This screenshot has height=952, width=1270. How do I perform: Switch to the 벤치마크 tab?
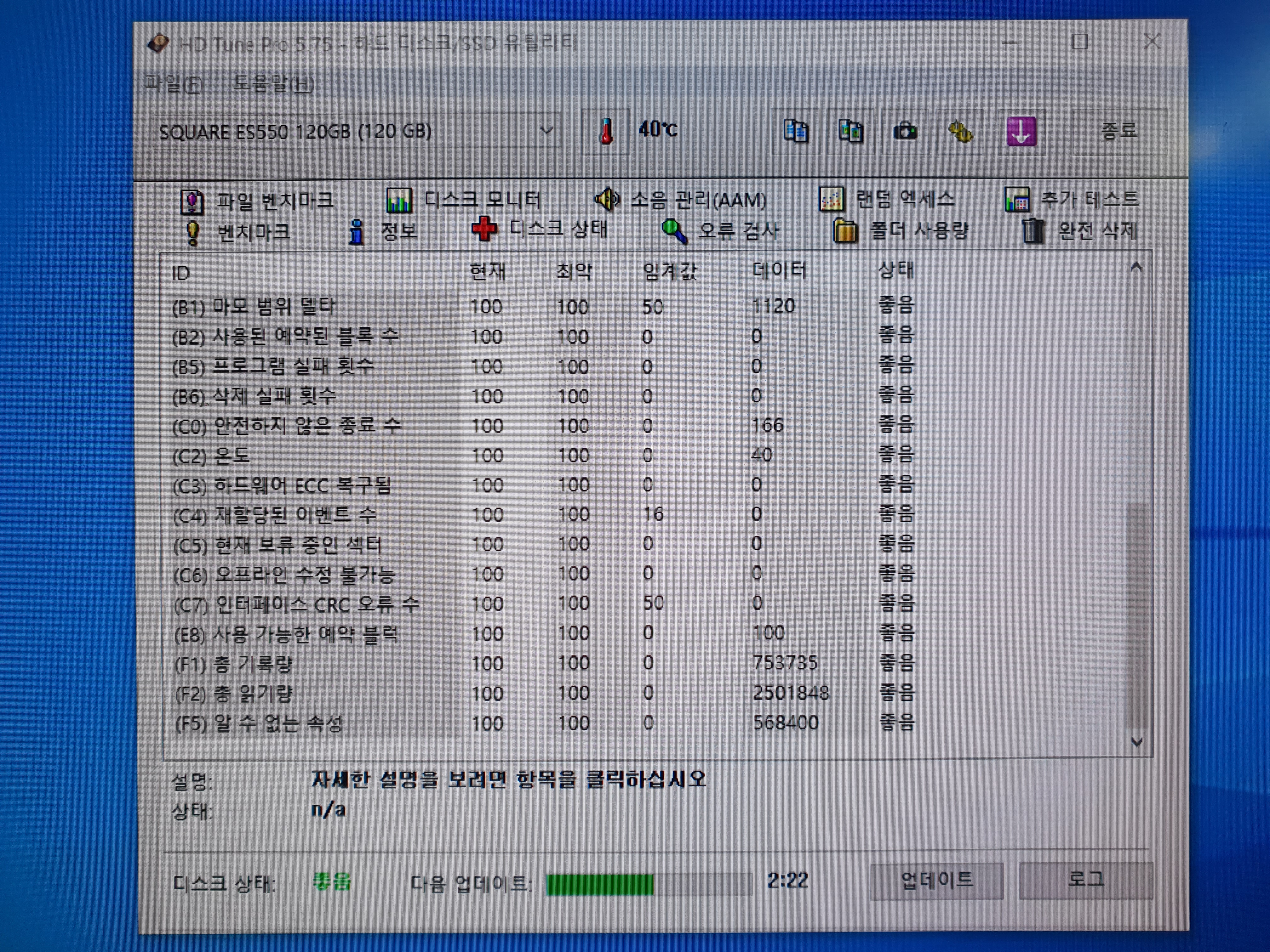click(x=238, y=232)
